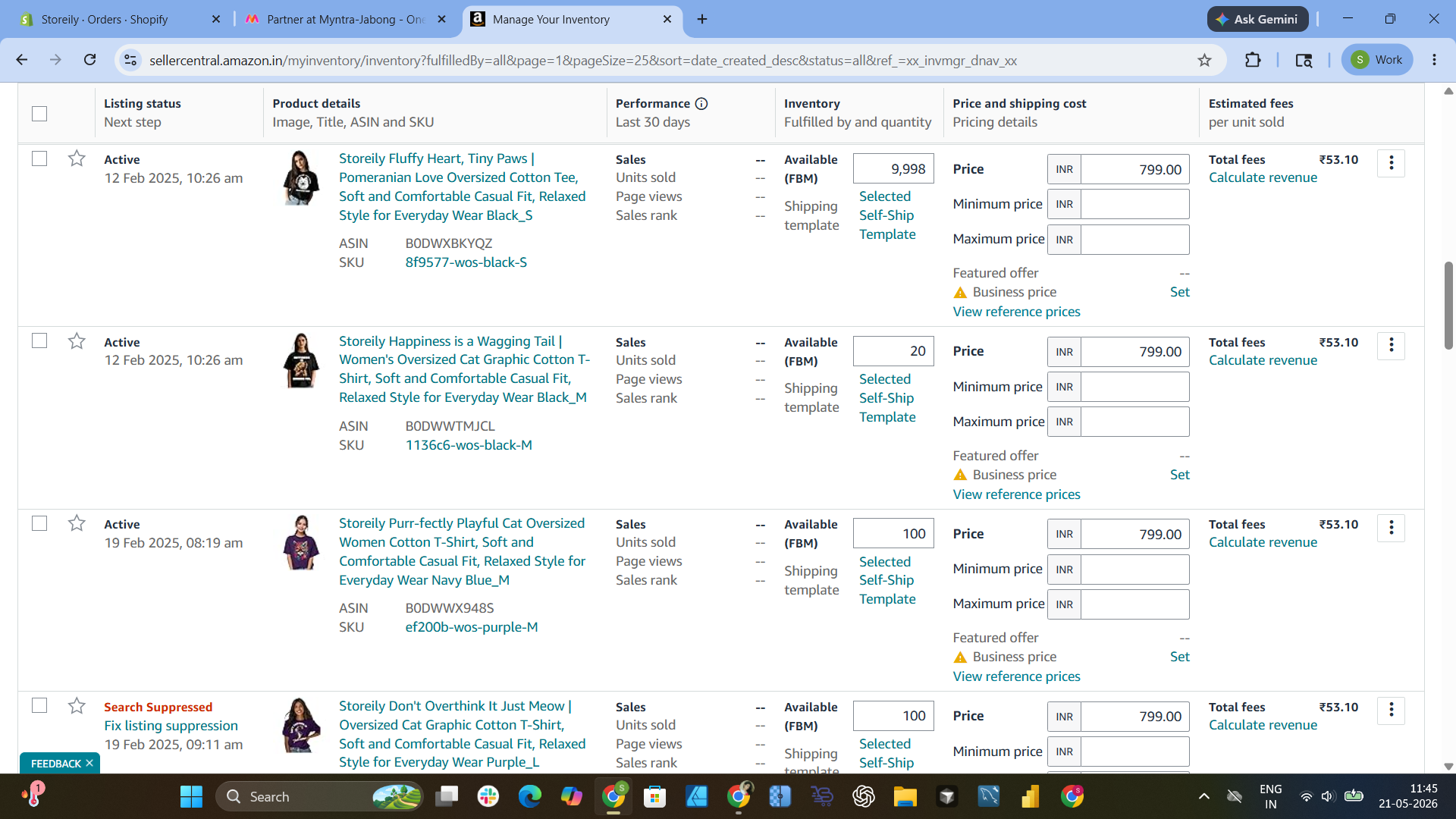Show hidden system tray icons chevron

(1203, 796)
